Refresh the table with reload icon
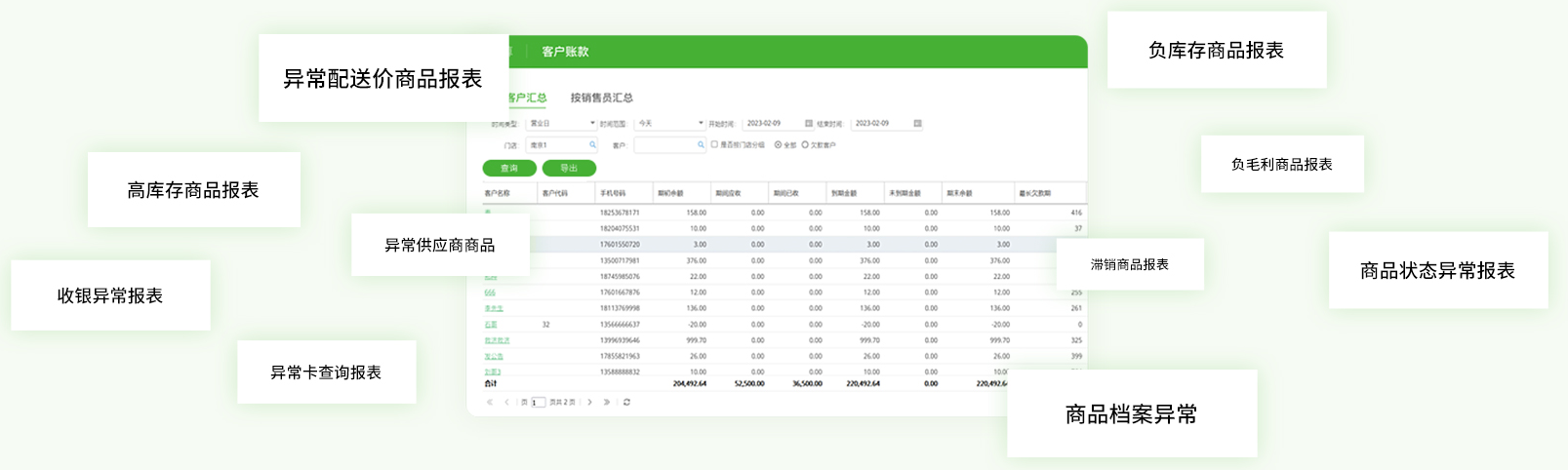Viewport: 1568px width, 470px height. tap(626, 402)
